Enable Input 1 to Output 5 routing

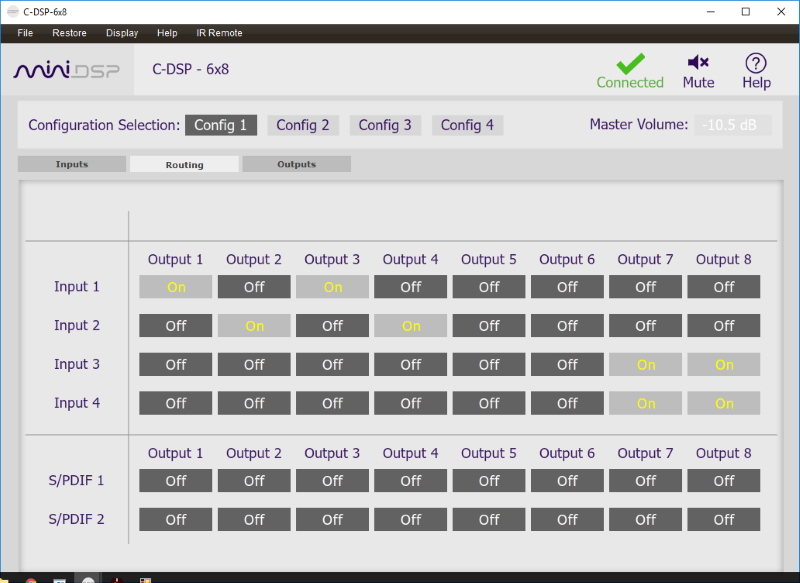click(x=489, y=287)
